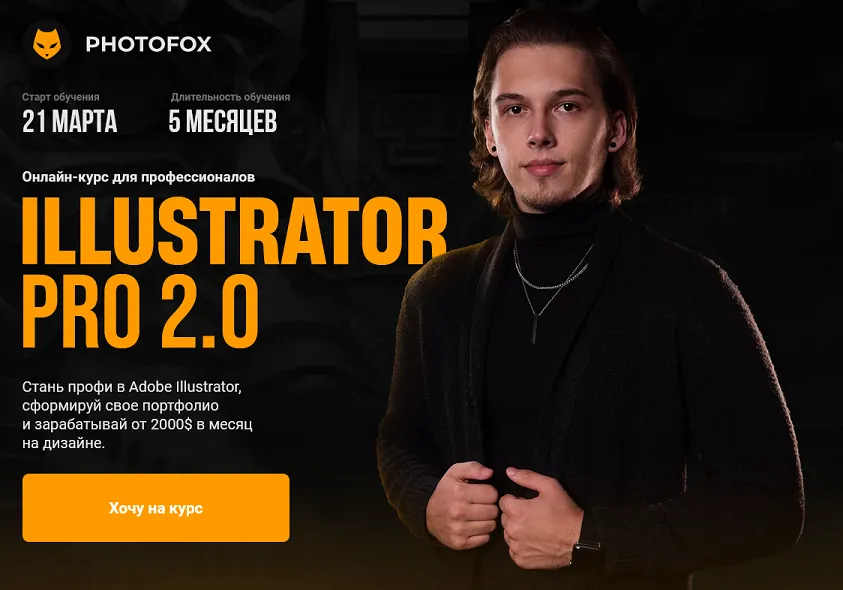Click 'Онлайн-курс для профессионалов' subtitle
This screenshot has width=843, height=590.
(138, 177)
